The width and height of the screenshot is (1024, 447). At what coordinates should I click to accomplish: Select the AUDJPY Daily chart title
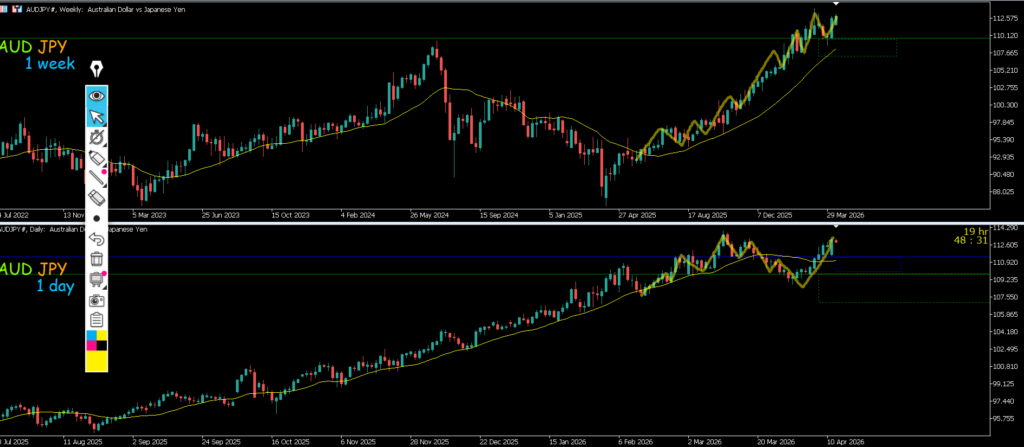(x=75, y=229)
